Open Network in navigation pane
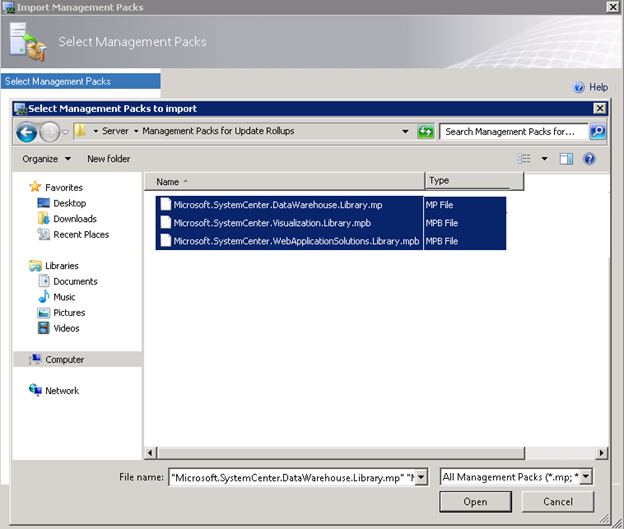624x529 pixels. (62, 391)
